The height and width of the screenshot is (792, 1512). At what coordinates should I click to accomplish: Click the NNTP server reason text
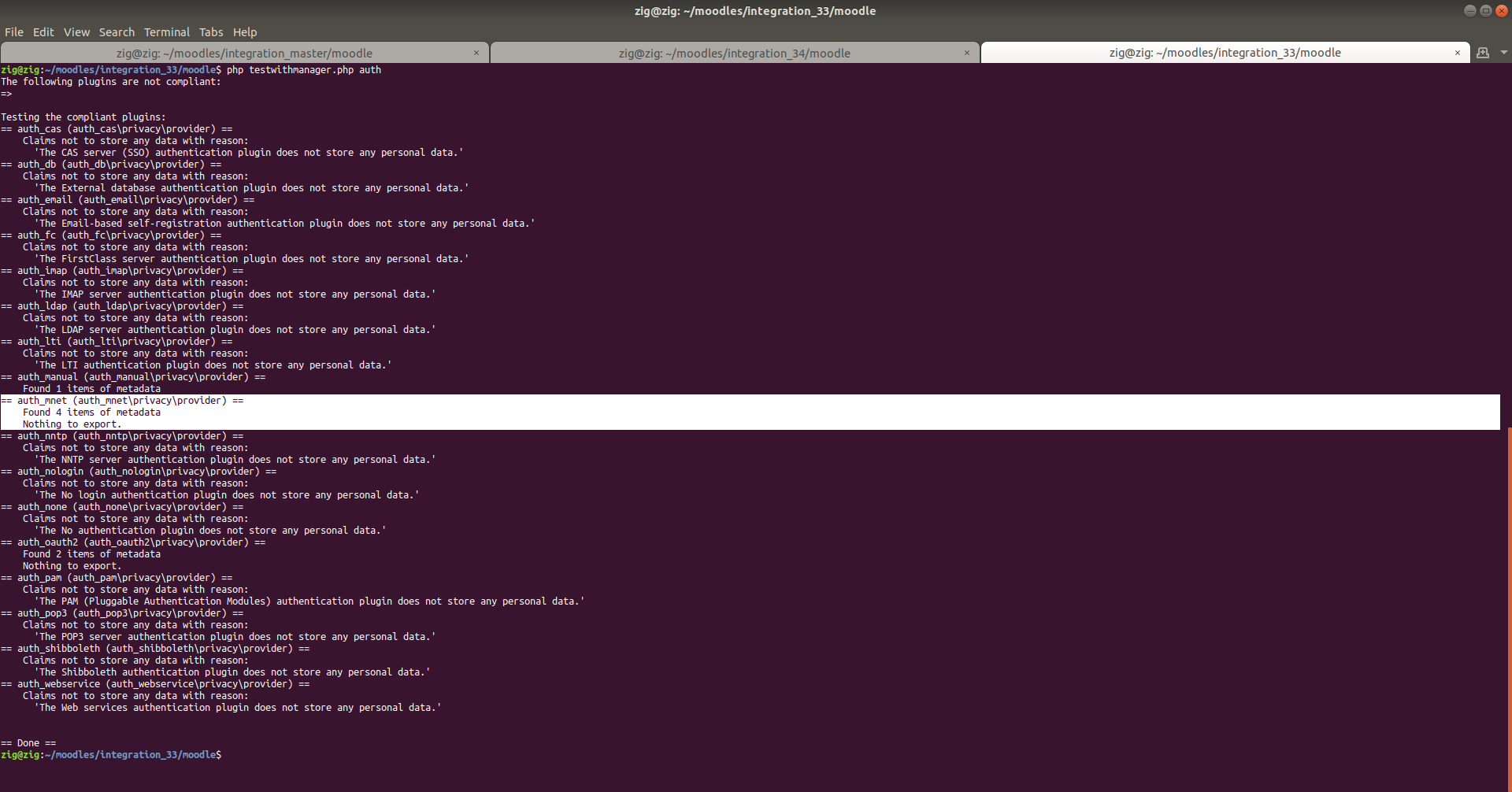pyautogui.click(x=235, y=460)
